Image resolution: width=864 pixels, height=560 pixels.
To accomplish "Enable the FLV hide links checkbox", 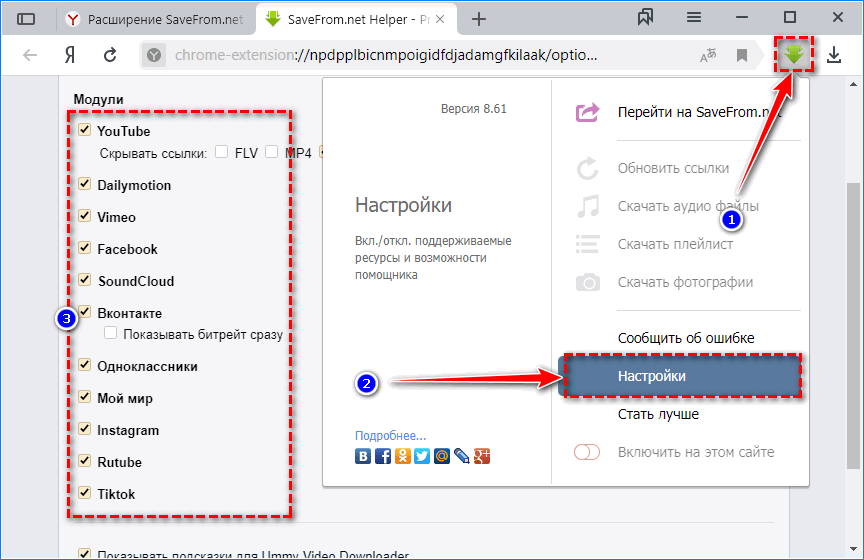I will 222,152.
